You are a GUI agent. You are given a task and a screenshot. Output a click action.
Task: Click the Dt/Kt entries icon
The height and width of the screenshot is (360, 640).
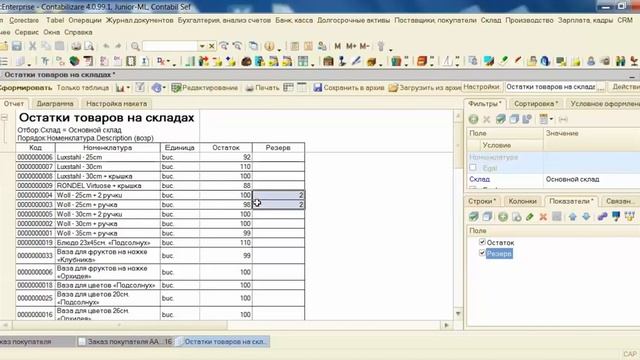161,61
